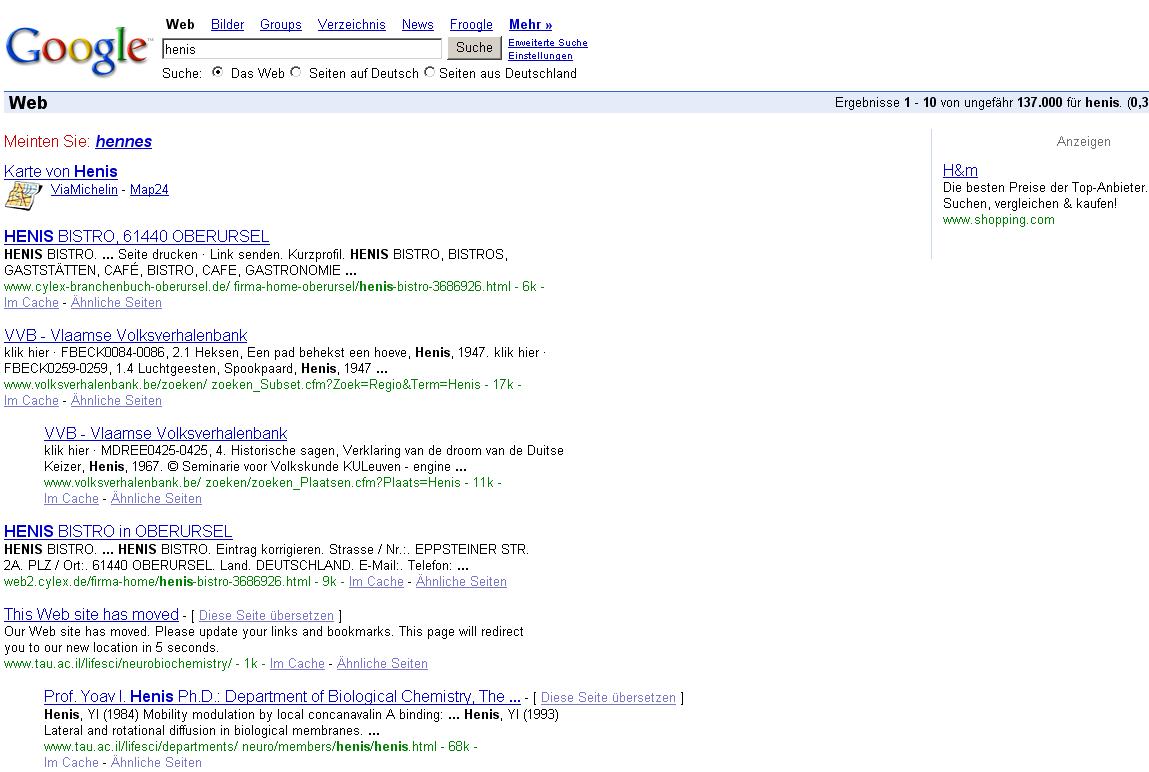Click the Web tab label at top
1149x772 pixels.
tap(180, 24)
